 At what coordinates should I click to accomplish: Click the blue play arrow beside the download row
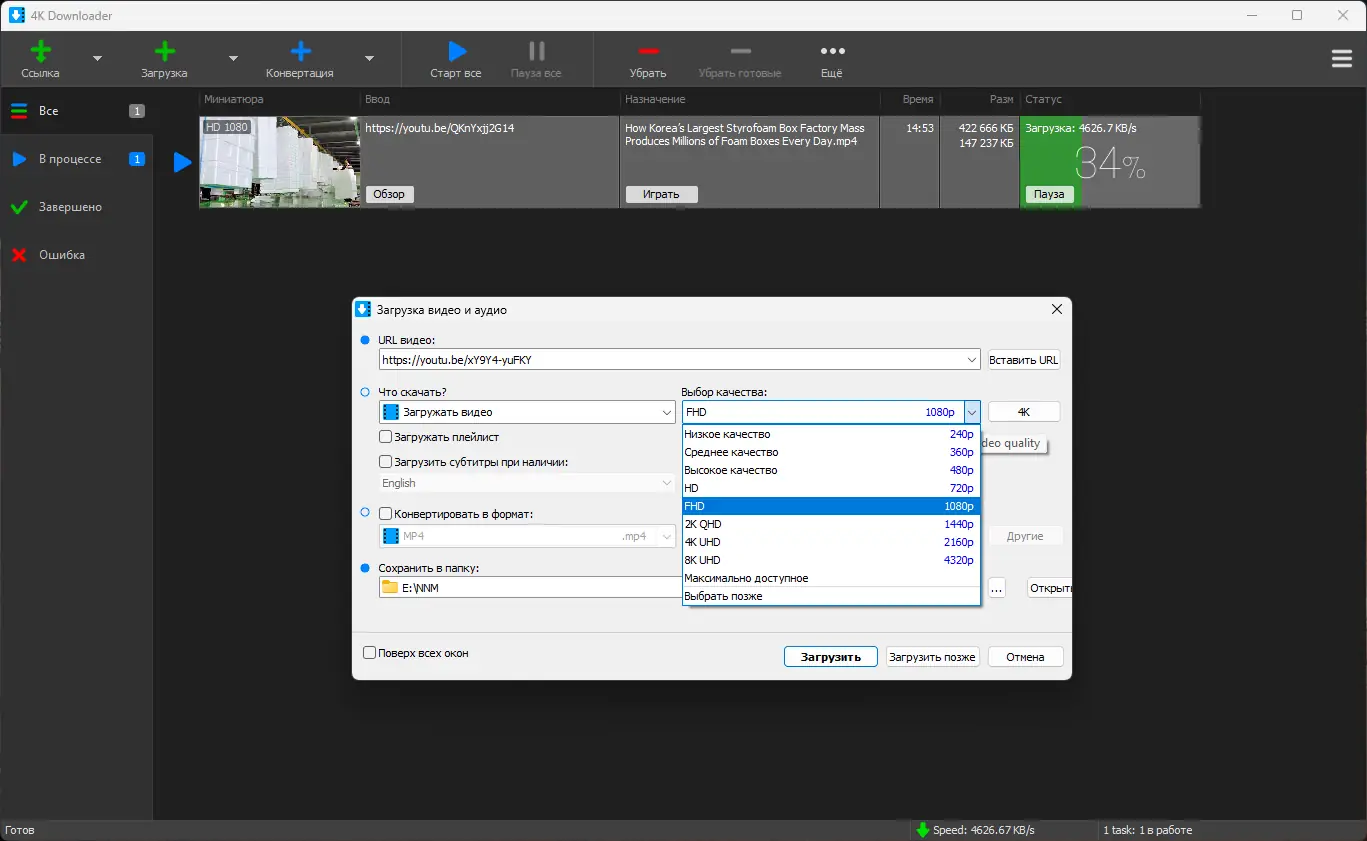coord(182,162)
